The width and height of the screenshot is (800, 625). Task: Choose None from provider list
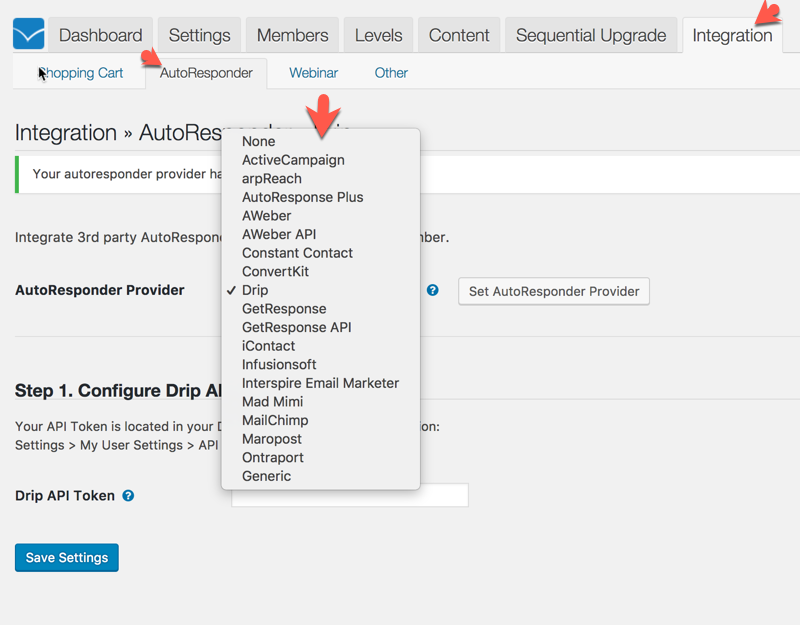click(x=320, y=141)
